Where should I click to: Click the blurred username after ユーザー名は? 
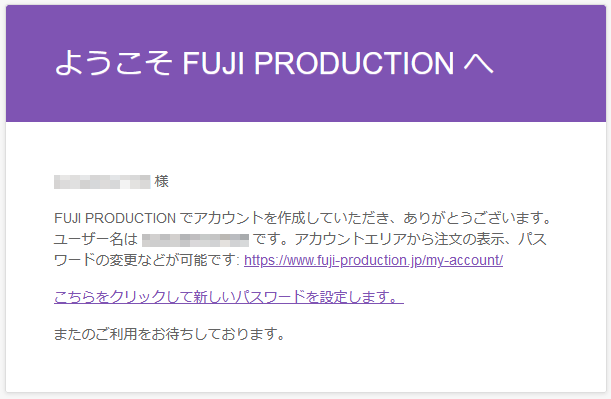tap(195, 240)
